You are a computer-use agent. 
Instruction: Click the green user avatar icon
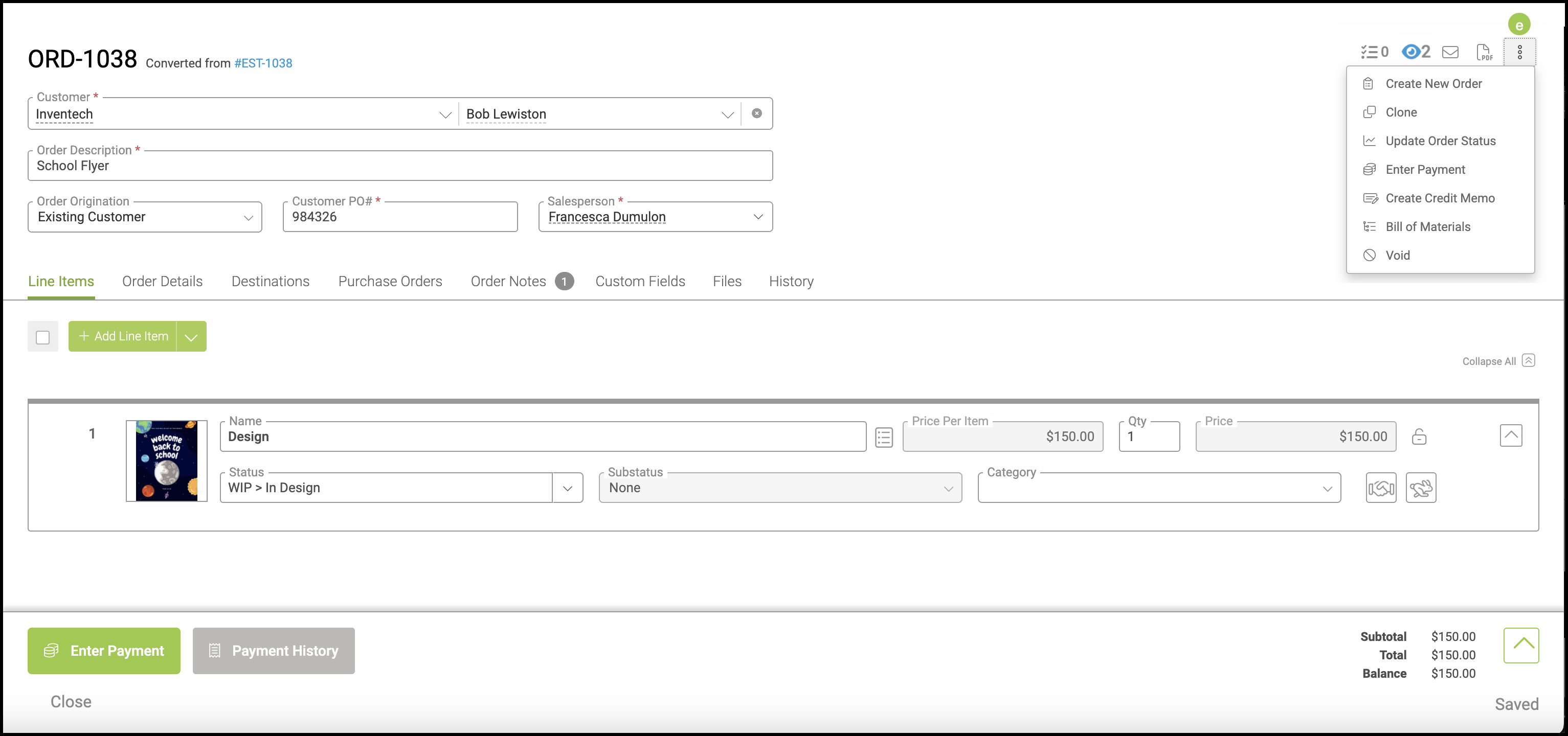point(1519,25)
